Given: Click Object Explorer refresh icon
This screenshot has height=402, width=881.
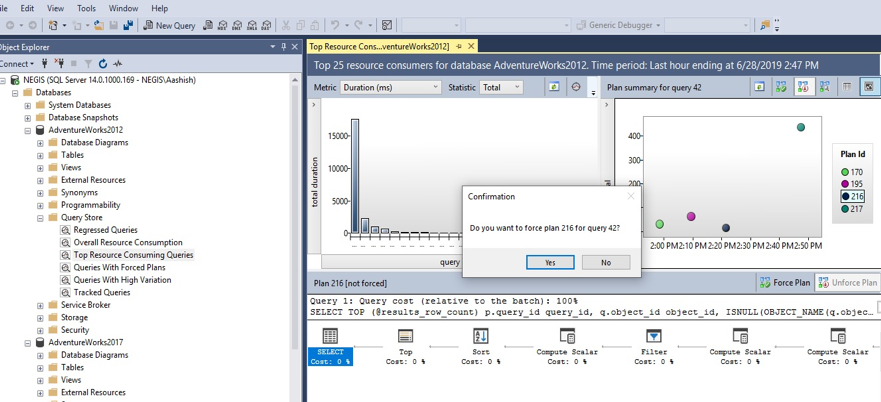Looking at the screenshot, I should 103,64.
